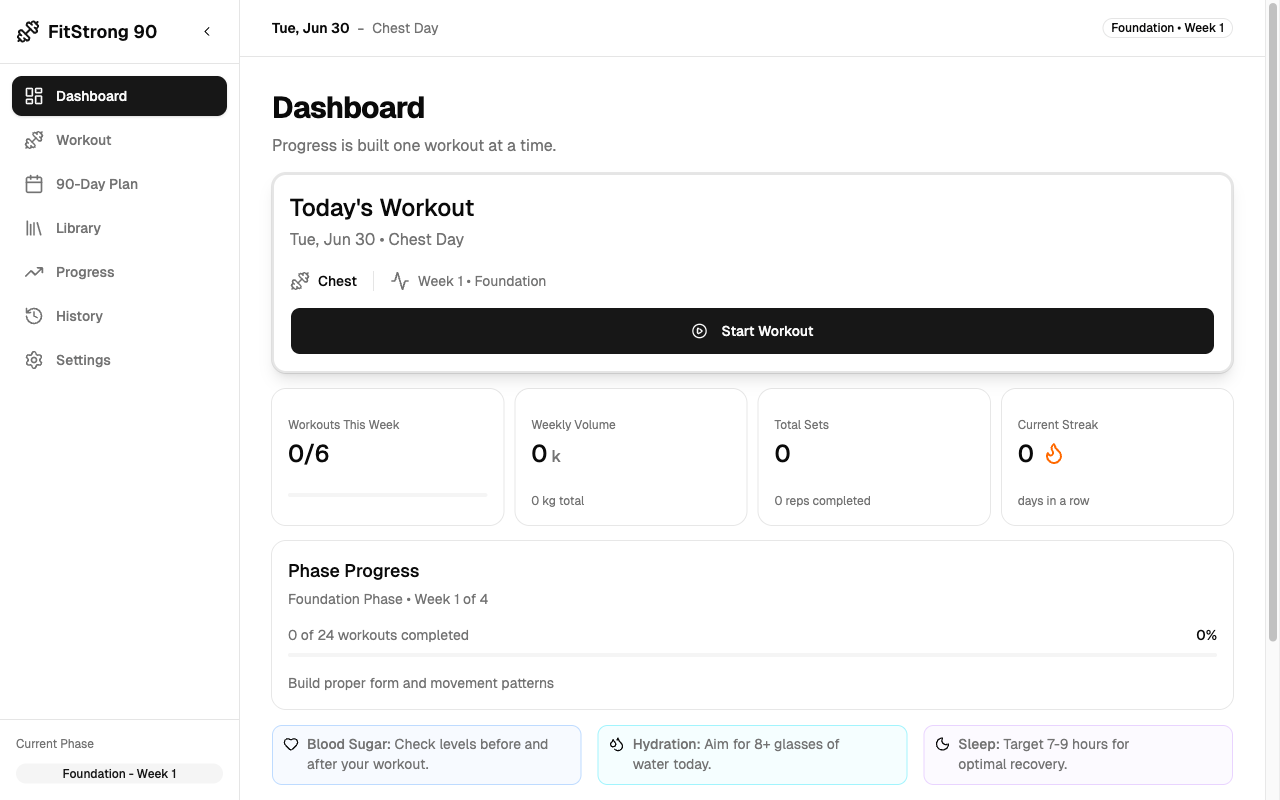Click the 'Phase Progress' heading

(x=354, y=571)
